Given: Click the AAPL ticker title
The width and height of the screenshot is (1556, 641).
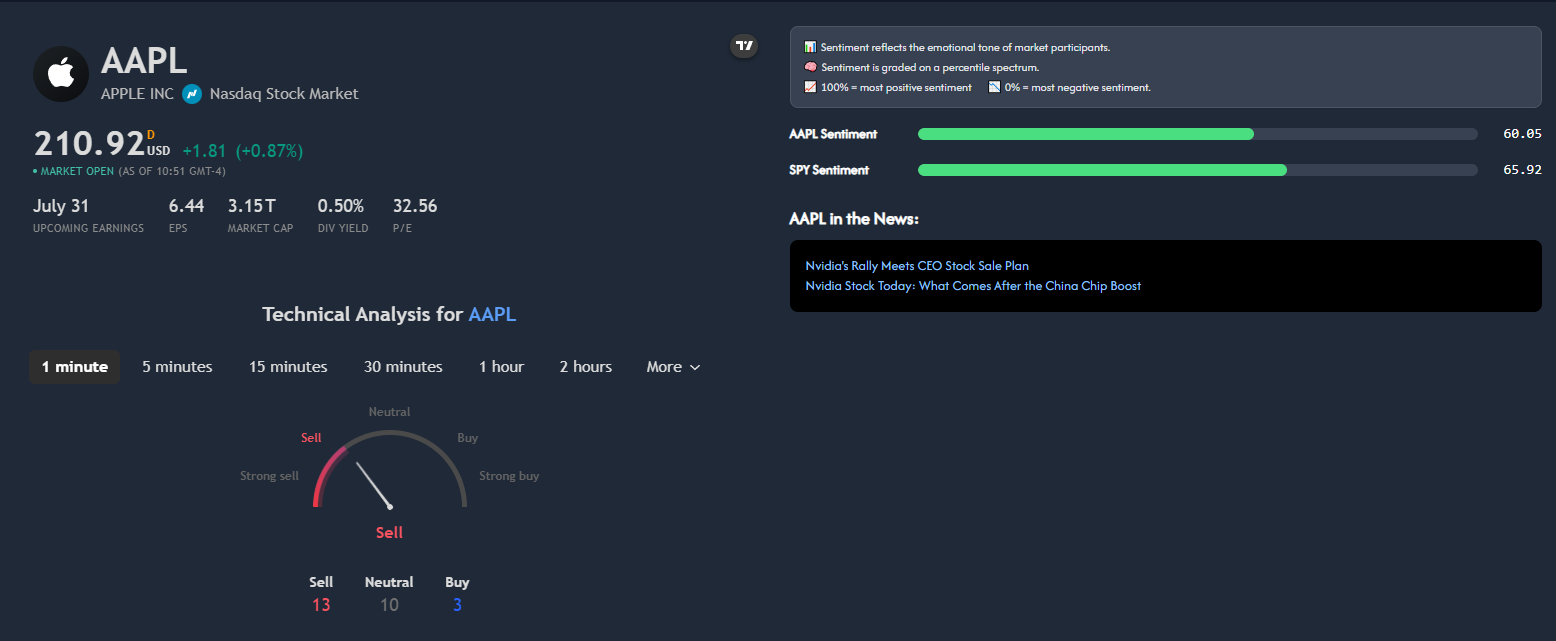Looking at the screenshot, I should (x=144, y=61).
